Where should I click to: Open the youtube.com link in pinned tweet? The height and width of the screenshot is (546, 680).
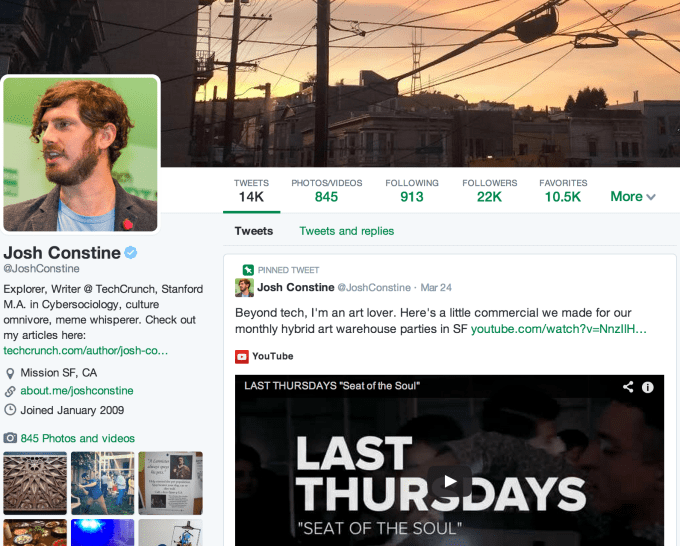(559, 329)
